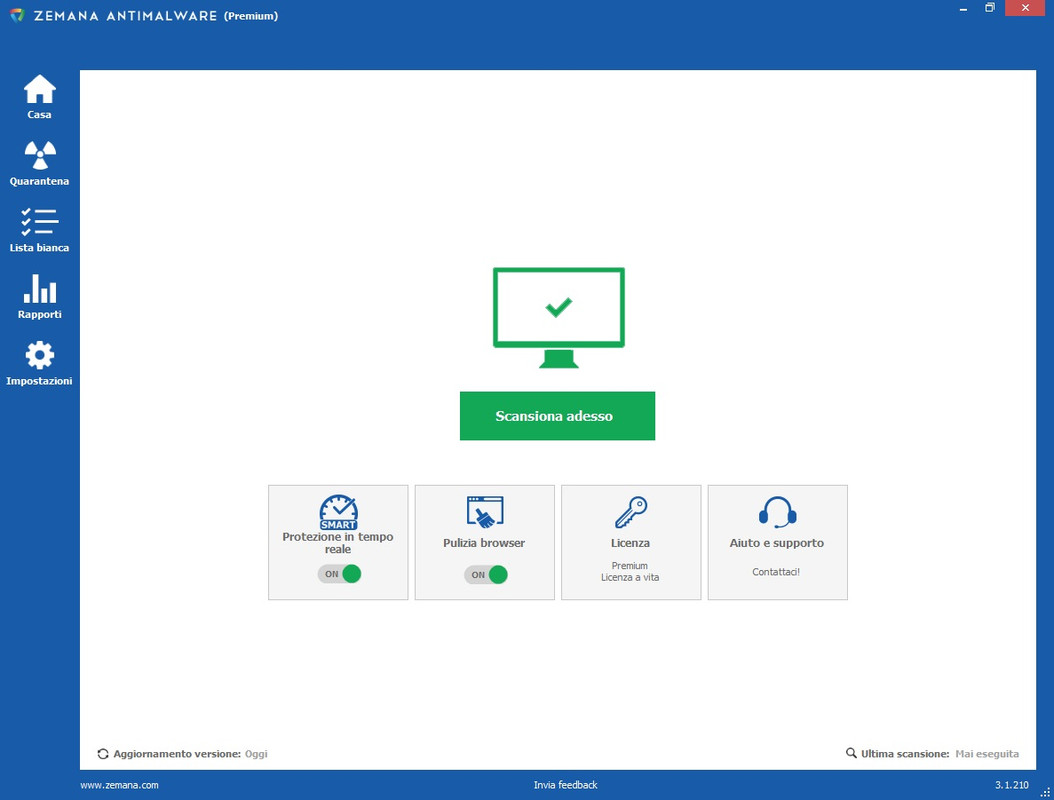Click the Aiuto e supporto title
Screen dimensions: 1054x800
pos(776,543)
